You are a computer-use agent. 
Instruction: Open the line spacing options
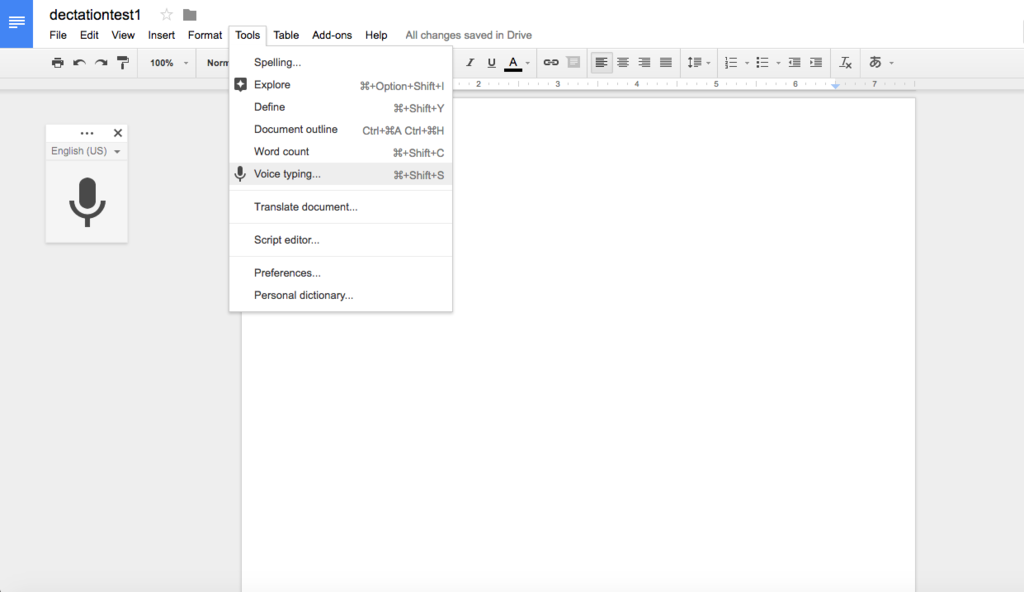pos(698,63)
